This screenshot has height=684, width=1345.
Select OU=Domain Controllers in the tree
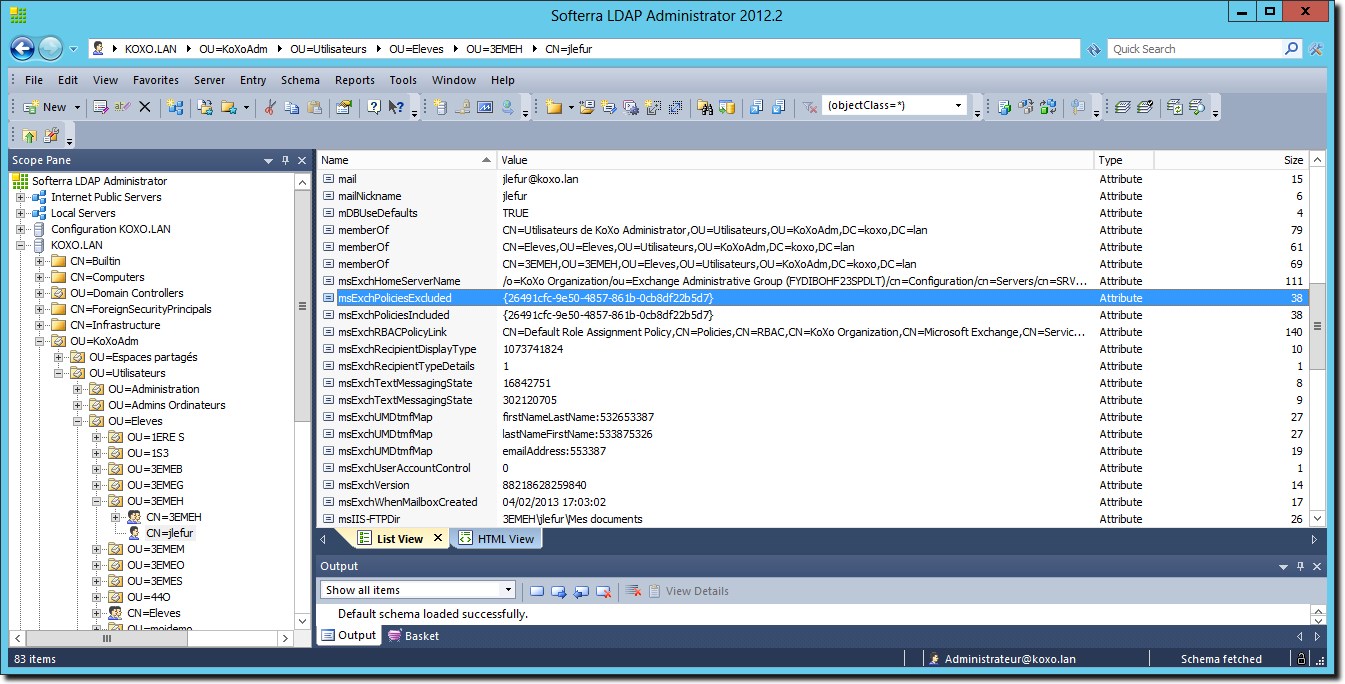(x=127, y=293)
